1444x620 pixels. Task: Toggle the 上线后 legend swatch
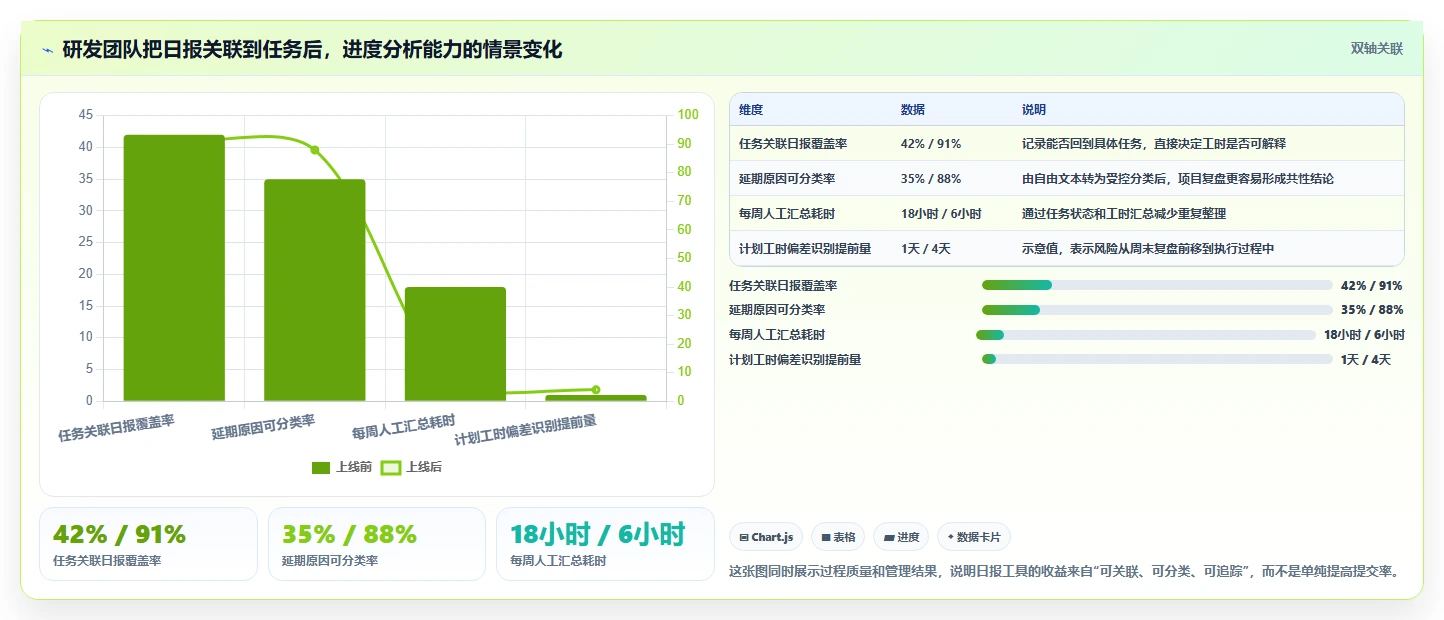(x=391, y=467)
